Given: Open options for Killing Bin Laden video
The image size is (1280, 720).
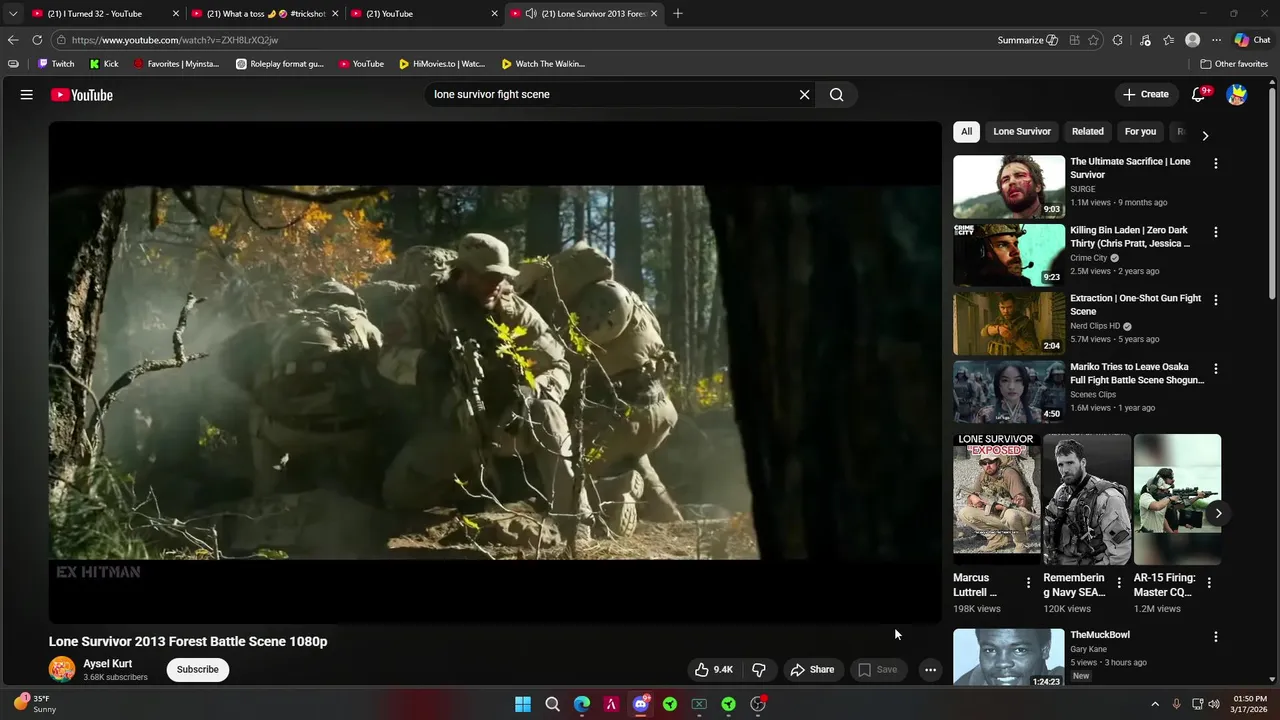Looking at the screenshot, I should [1216, 232].
